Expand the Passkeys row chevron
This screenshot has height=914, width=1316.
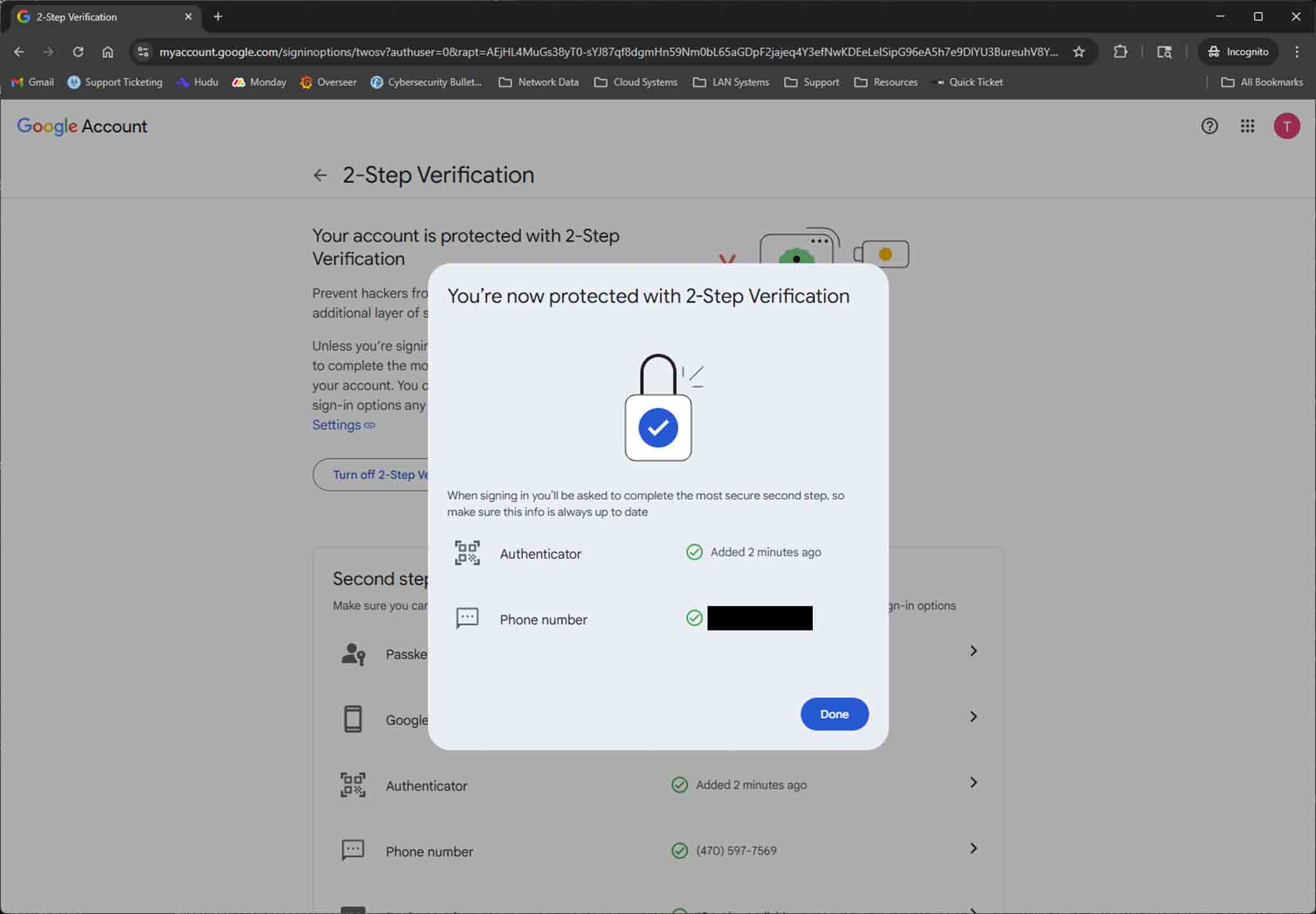[x=973, y=651]
